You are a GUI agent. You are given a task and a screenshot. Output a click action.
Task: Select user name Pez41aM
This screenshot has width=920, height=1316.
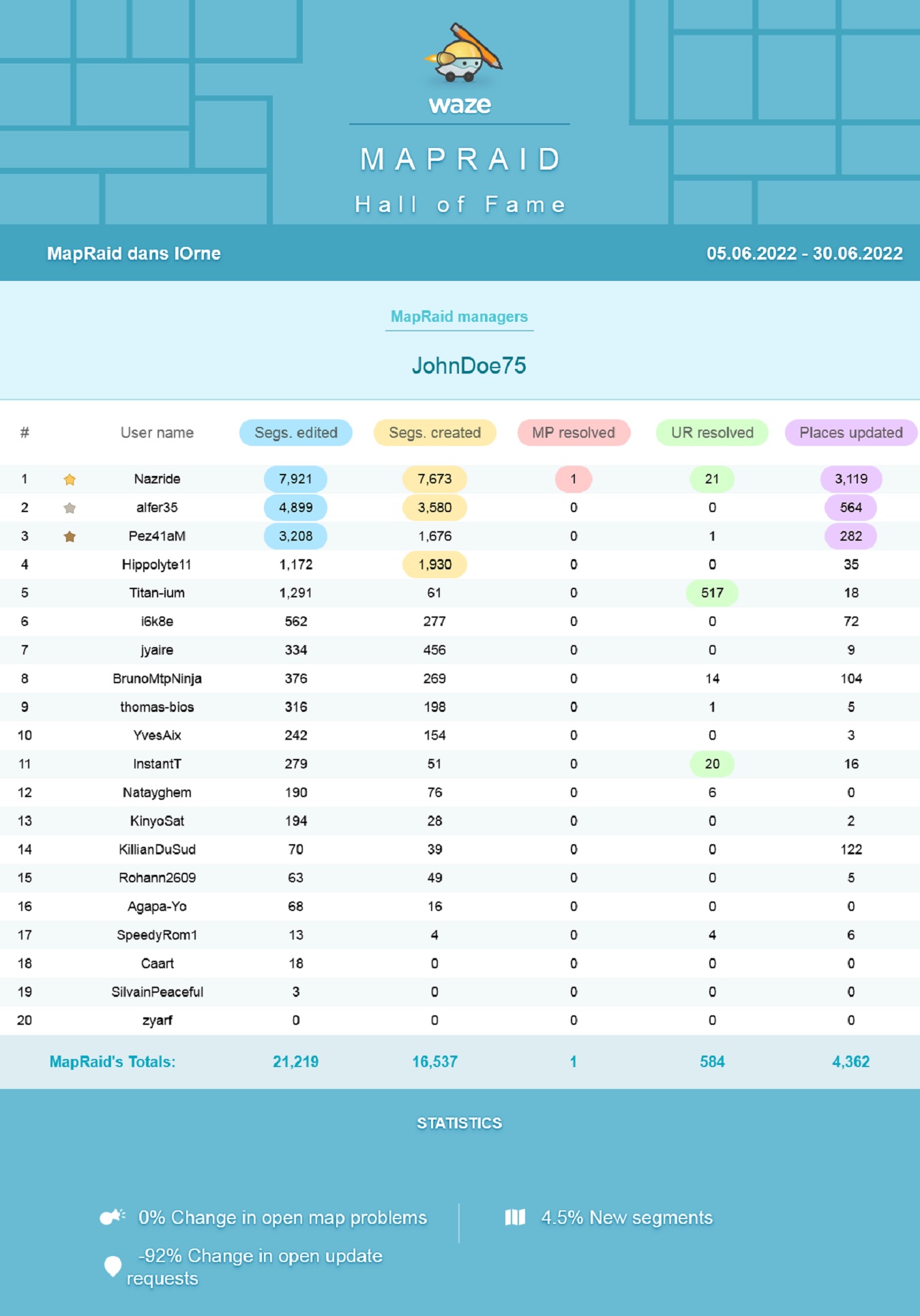tap(157, 536)
